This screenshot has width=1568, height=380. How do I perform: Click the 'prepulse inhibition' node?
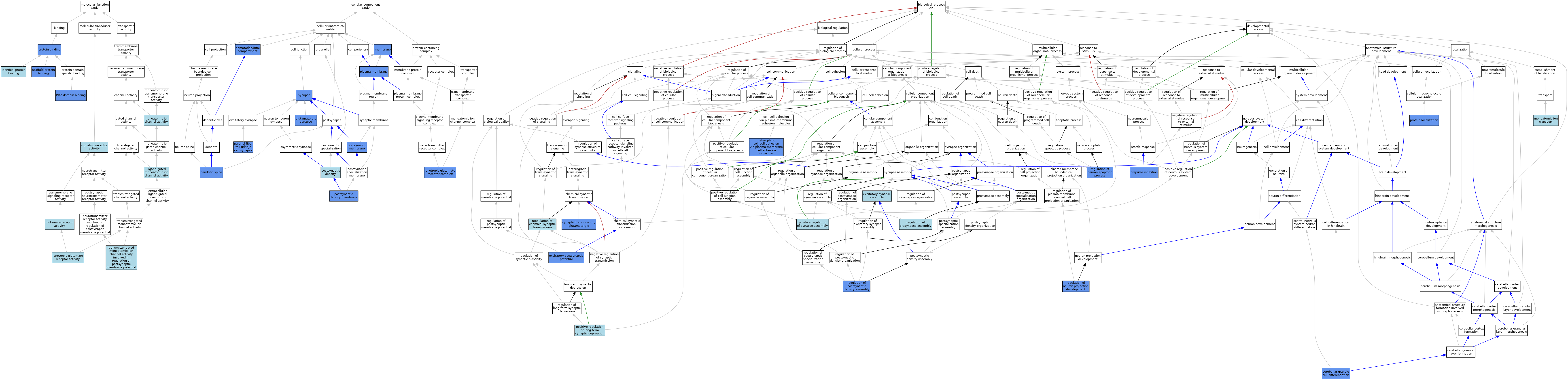click(x=1144, y=173)
